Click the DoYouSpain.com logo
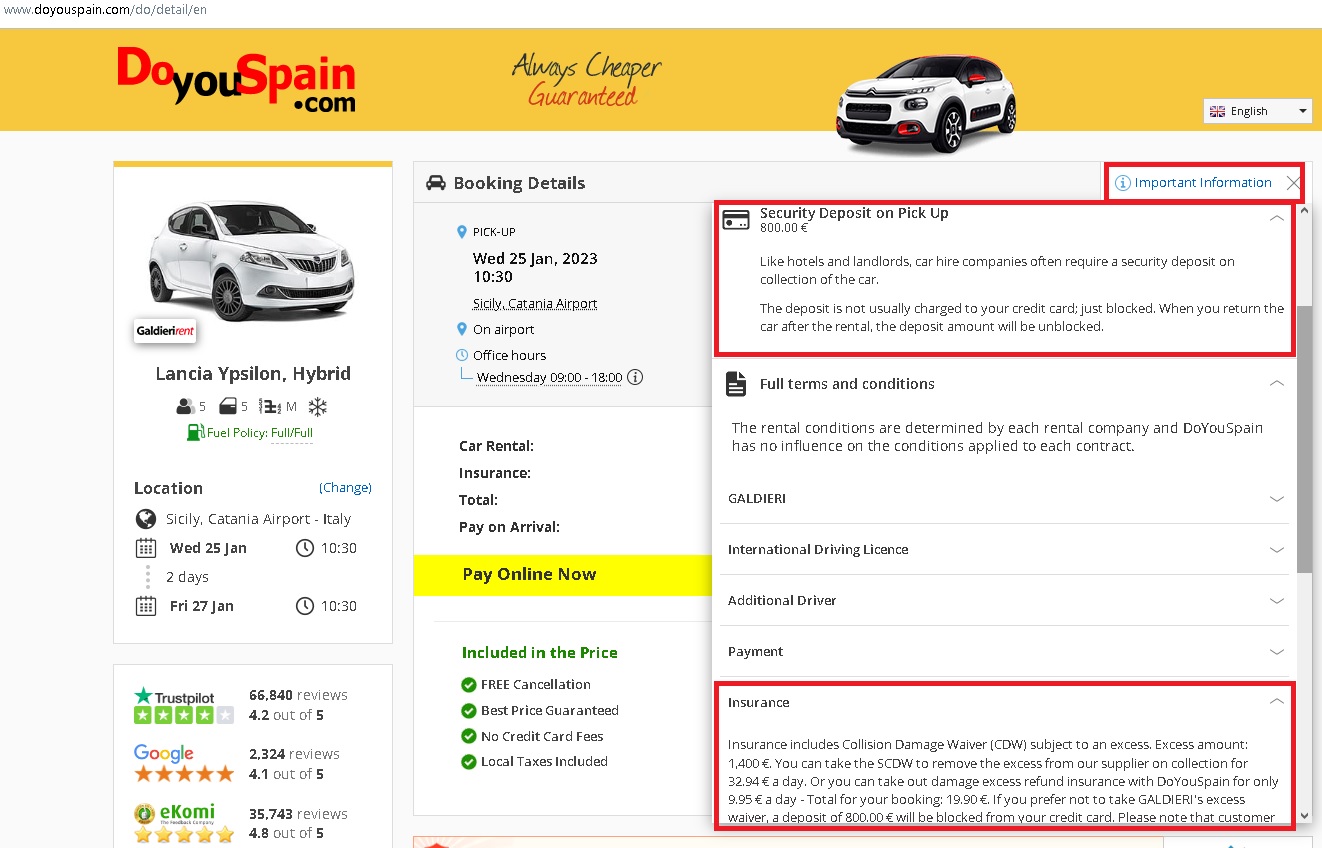The height and width of the screenshot is (848, 1322). click(x=236, y=78)
